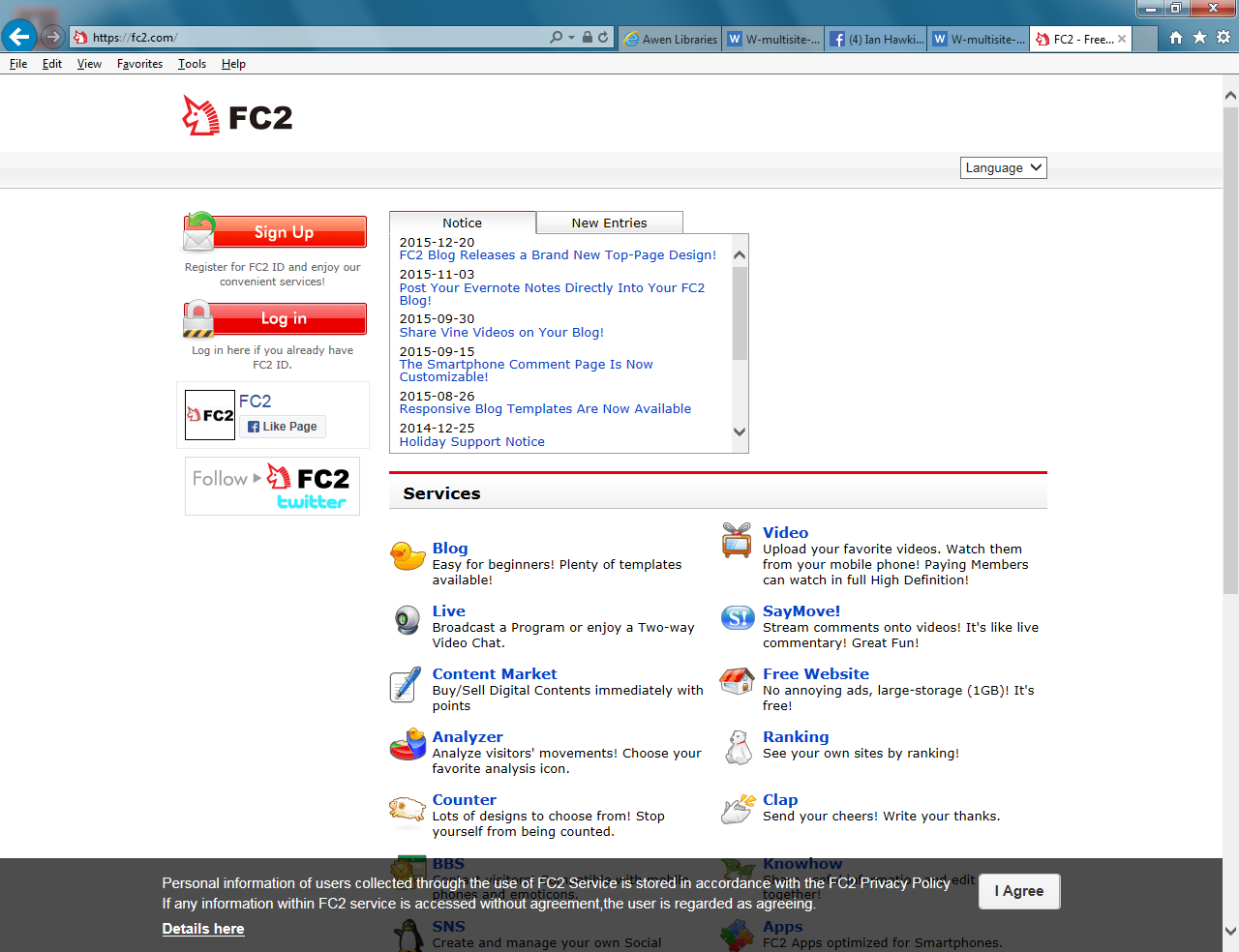Click the FC2 logo at page top
The image size is (1239, 952).
click(237, 116)
